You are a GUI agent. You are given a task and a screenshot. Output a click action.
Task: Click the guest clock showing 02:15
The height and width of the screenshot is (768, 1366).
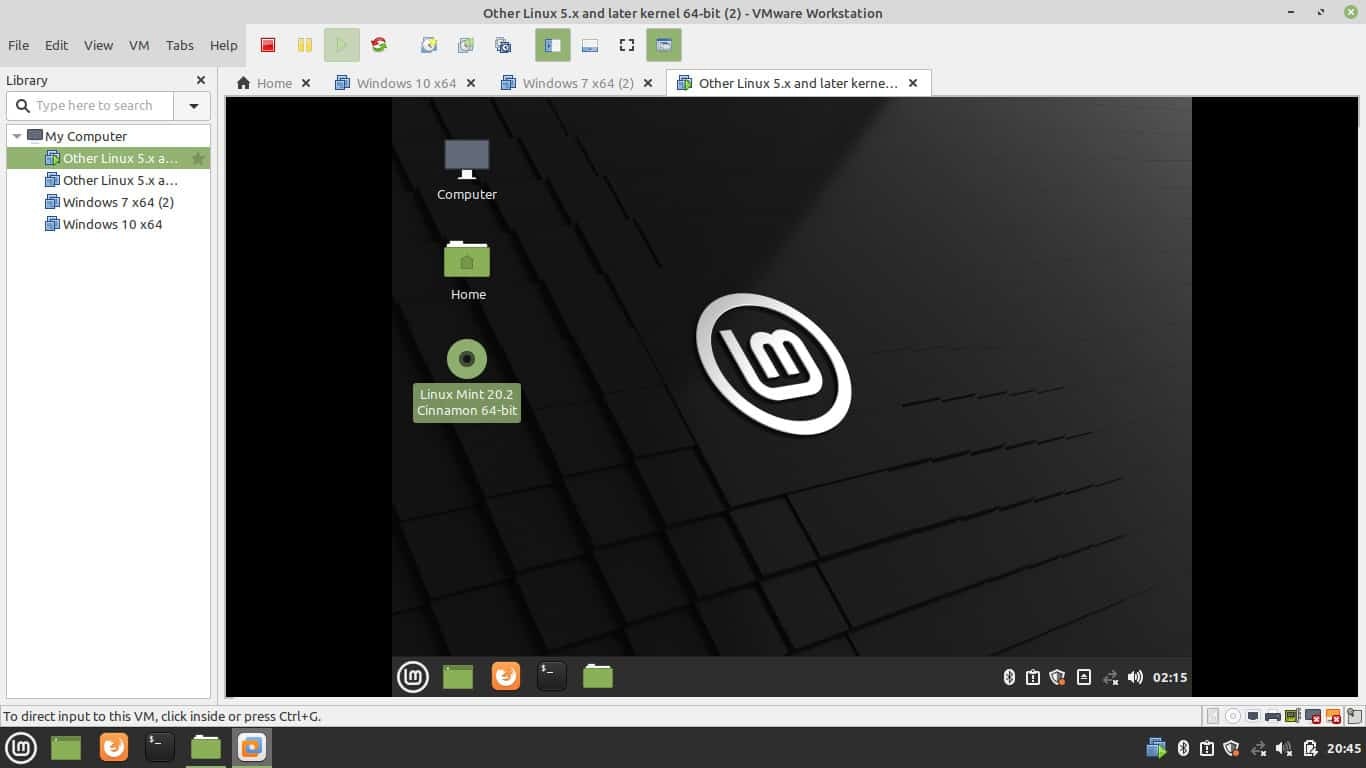pos(1170,677)
